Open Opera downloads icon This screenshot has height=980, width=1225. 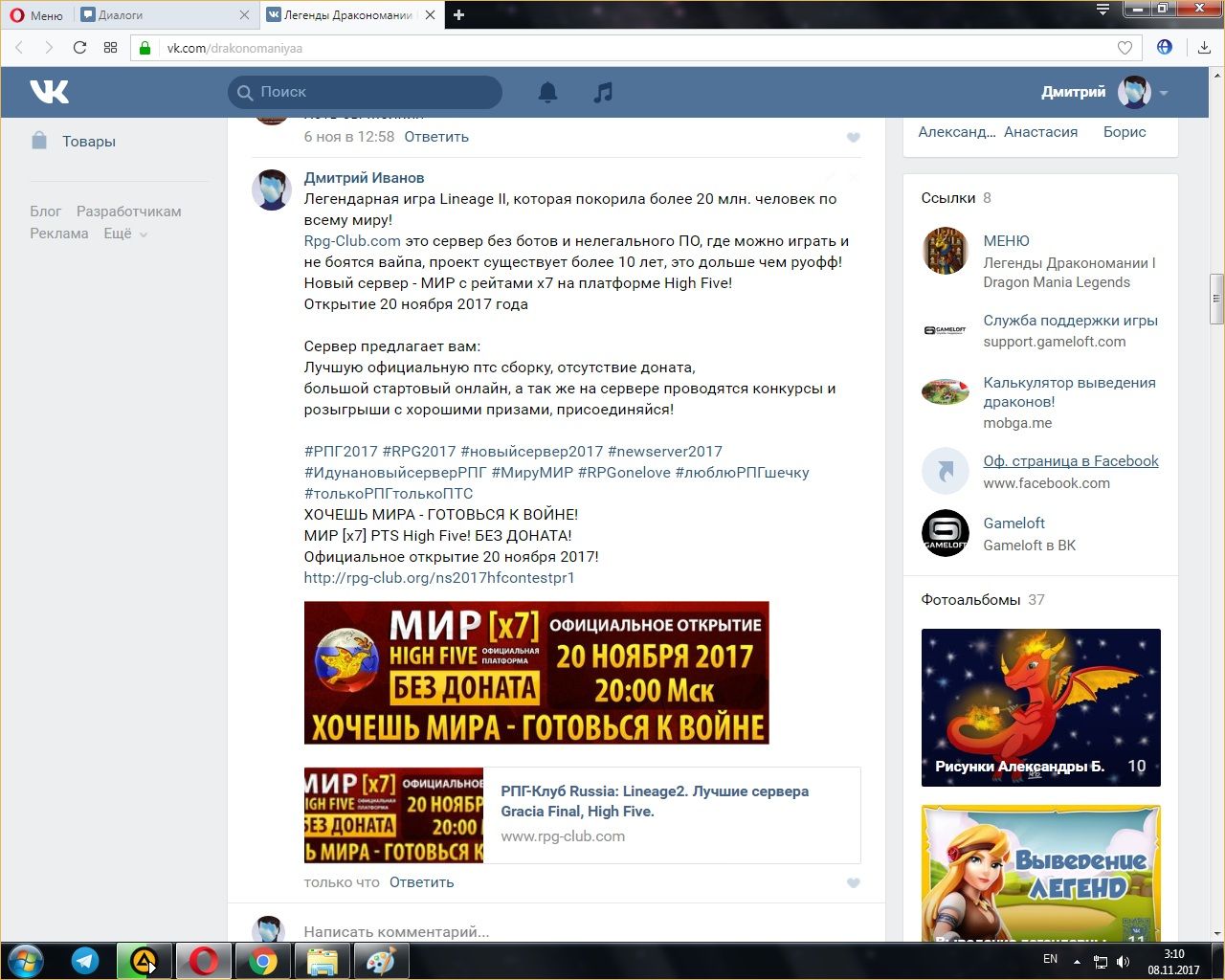point(1204,48)
